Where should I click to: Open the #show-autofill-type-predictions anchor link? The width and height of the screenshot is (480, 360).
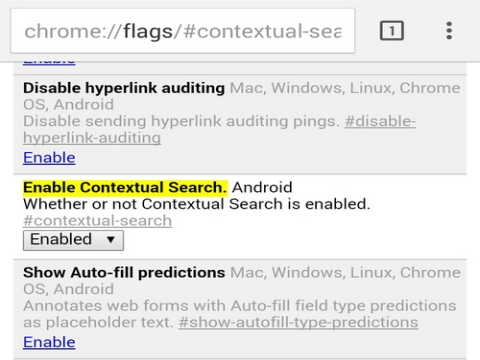298,322
